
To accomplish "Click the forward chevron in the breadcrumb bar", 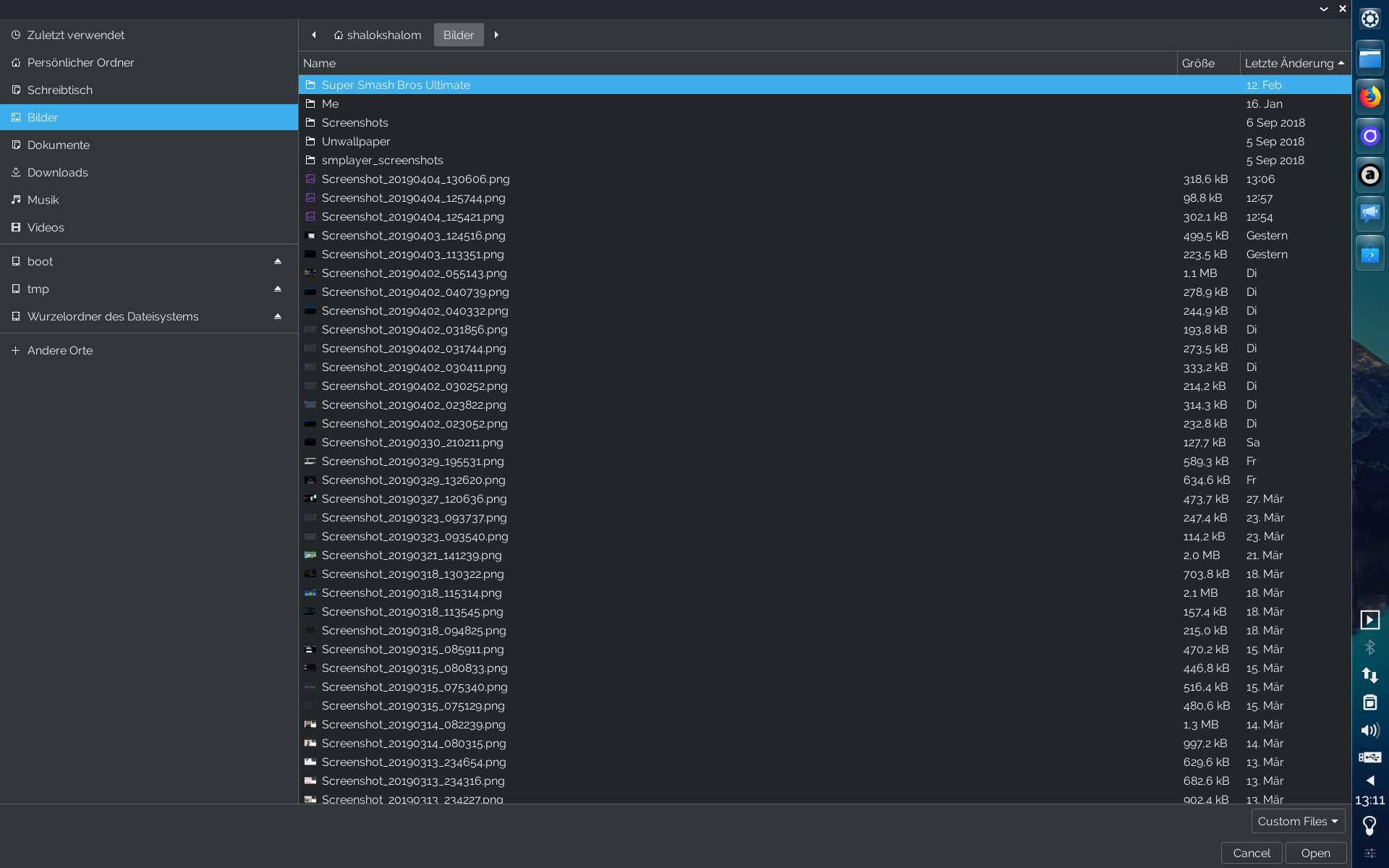I will coord(496,35).
